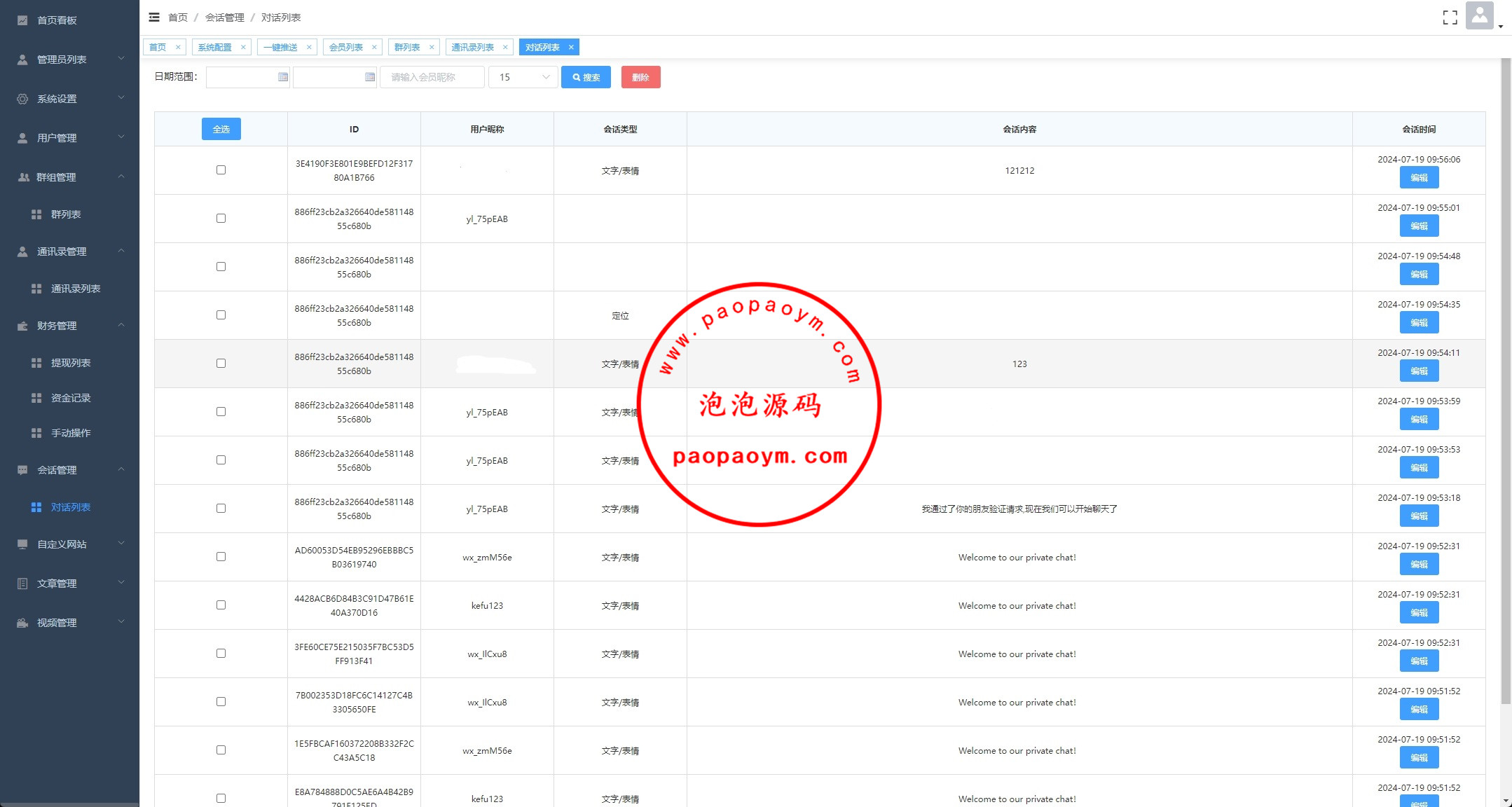Click the blue 搜索 search button
The height and width of the screenshot is (807, 1512).
(586, 77)
